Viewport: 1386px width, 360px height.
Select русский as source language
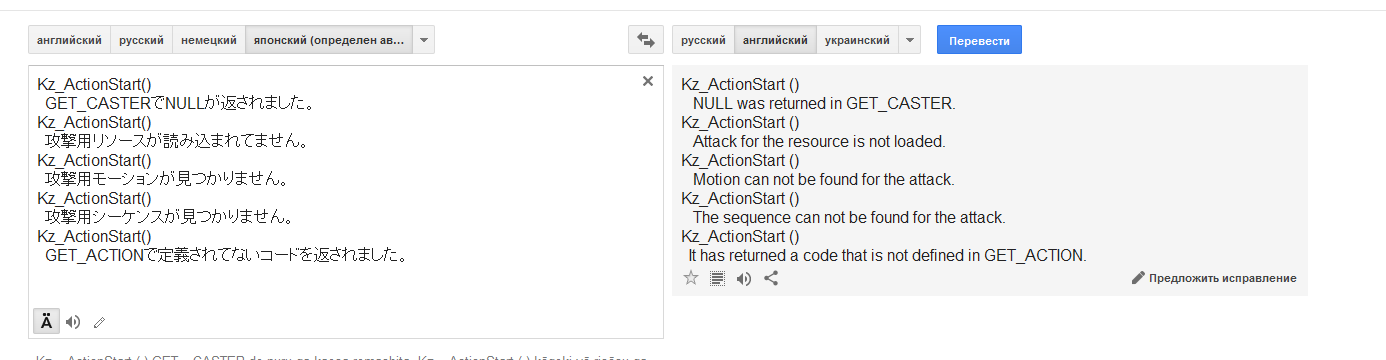[141, 40]
